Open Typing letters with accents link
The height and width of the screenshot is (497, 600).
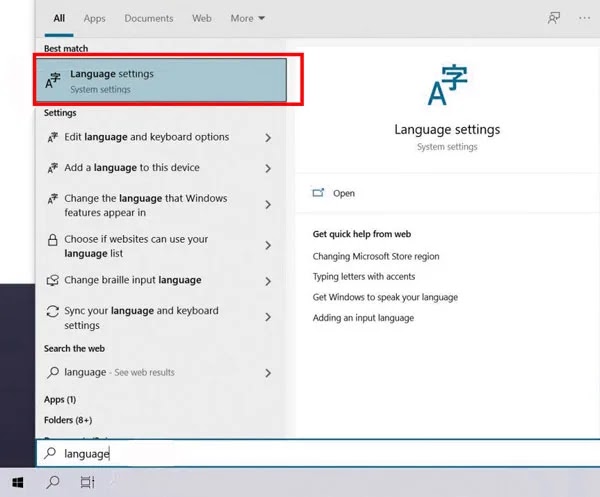point(364,277)
